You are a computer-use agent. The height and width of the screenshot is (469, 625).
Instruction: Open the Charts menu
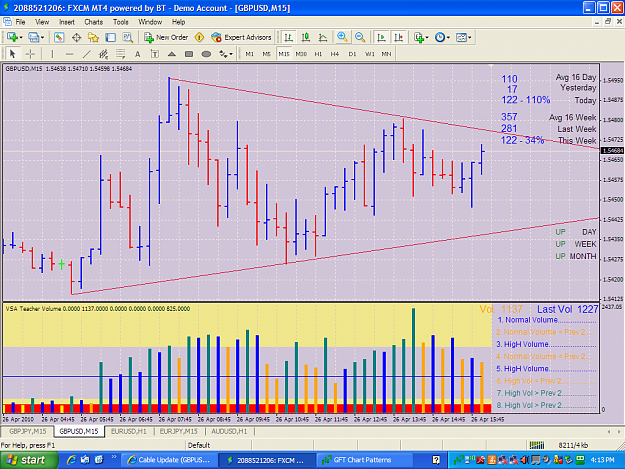click(x=94, y=22)
